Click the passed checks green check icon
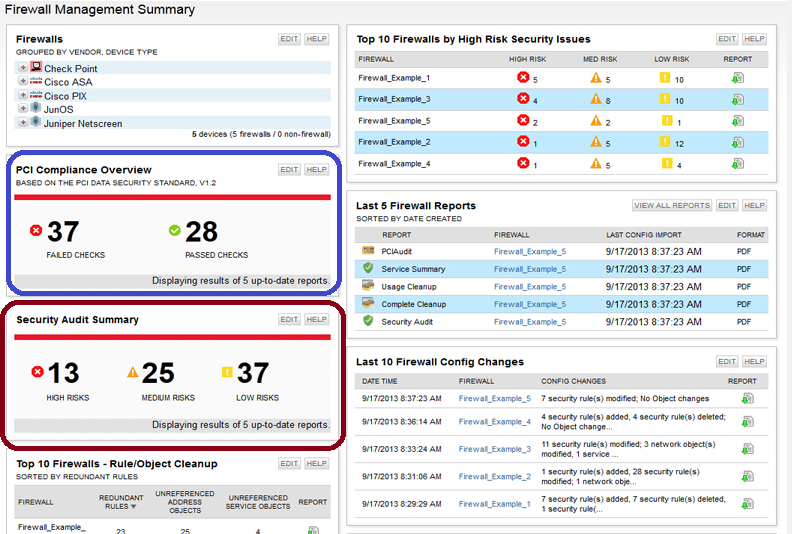 click(x=175, y=230)
